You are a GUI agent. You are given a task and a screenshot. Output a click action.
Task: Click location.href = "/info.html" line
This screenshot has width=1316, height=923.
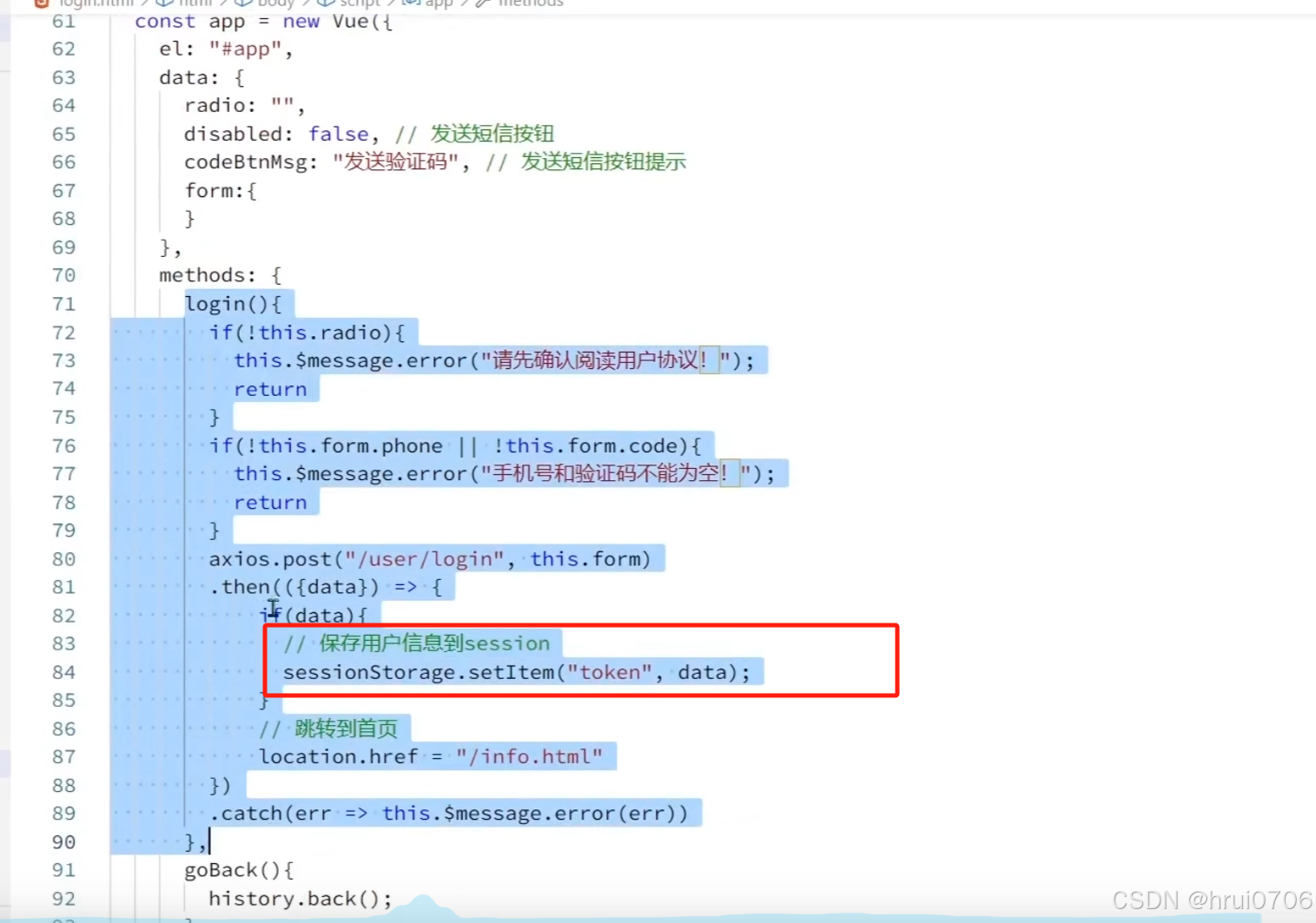[x=431, y=756]
